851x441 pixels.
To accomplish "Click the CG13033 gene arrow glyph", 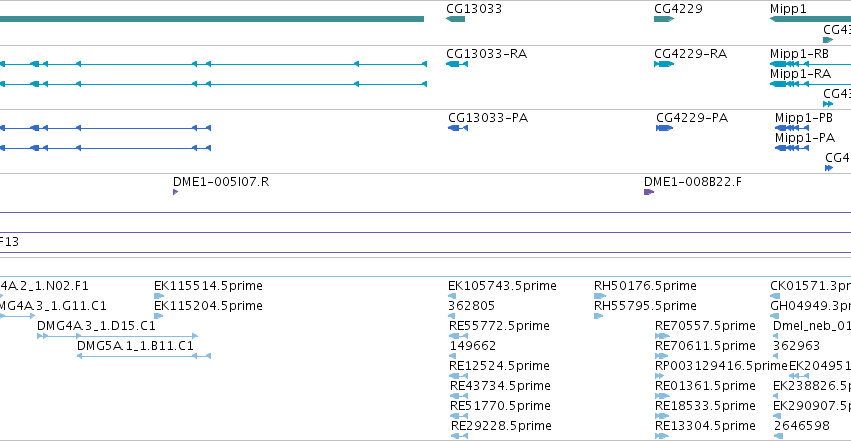I will (455, 19).
